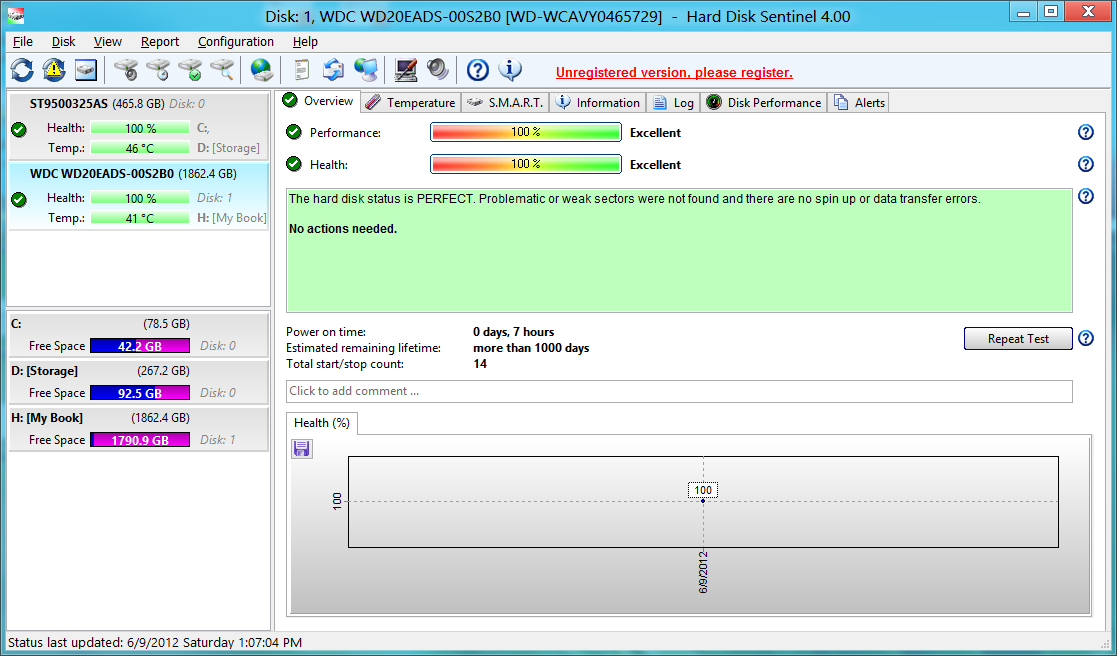The height and width of the screenshot is (656, 1117).
Task: Click the refresh icon with yellow warning triangle
Action: (x=53, y=70)
